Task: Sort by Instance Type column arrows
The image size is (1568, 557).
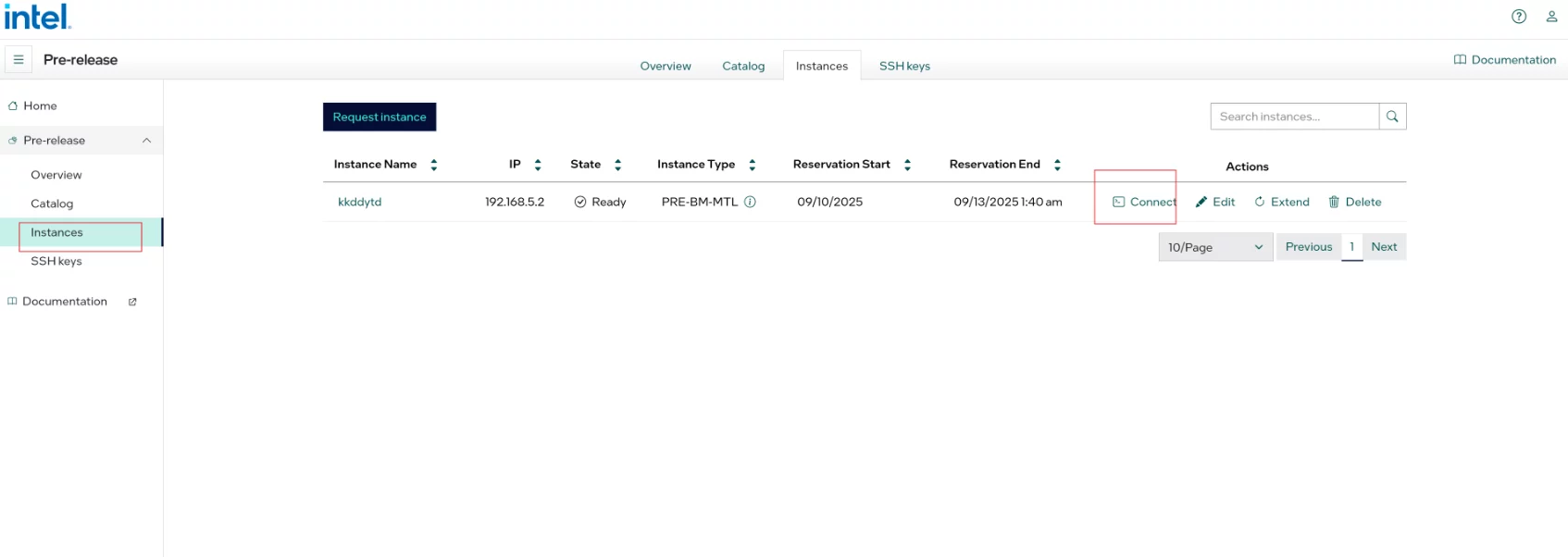Action: [753, 165]
